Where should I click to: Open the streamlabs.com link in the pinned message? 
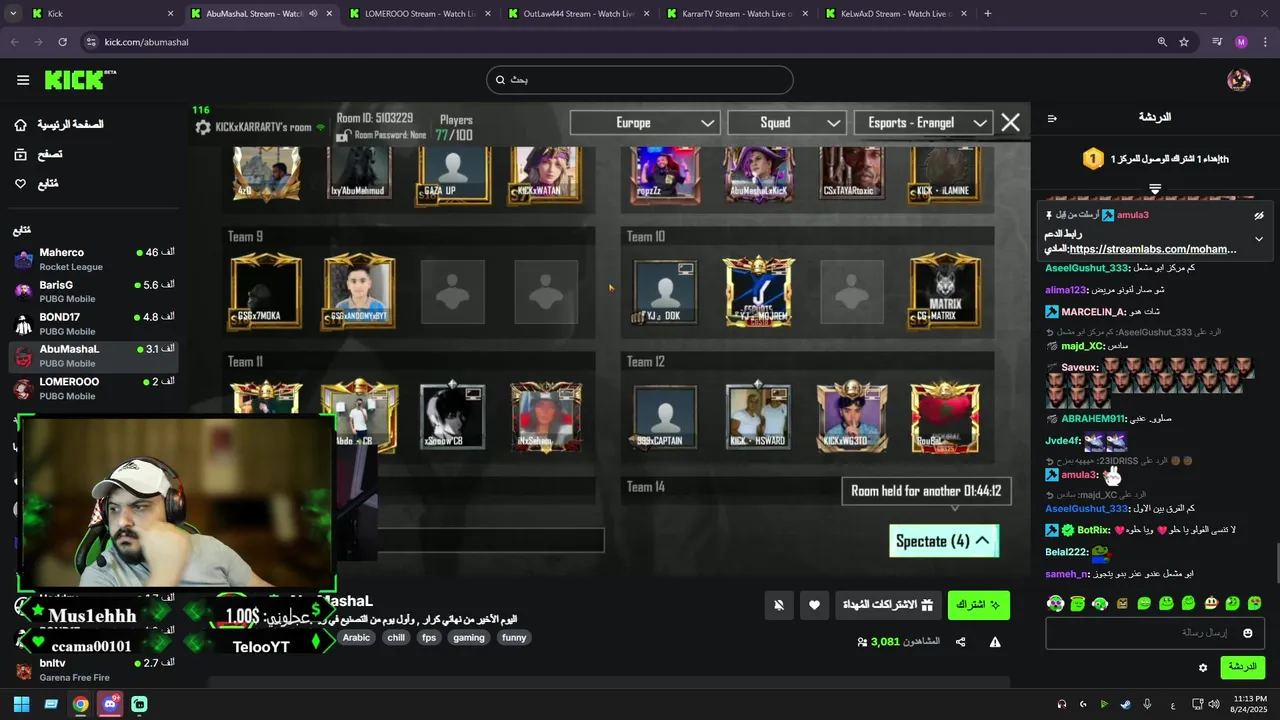point(1153,249)
